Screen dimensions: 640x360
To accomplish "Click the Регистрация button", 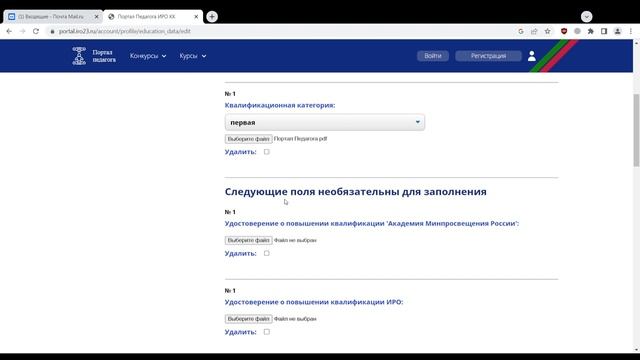I will pos(488,56).
